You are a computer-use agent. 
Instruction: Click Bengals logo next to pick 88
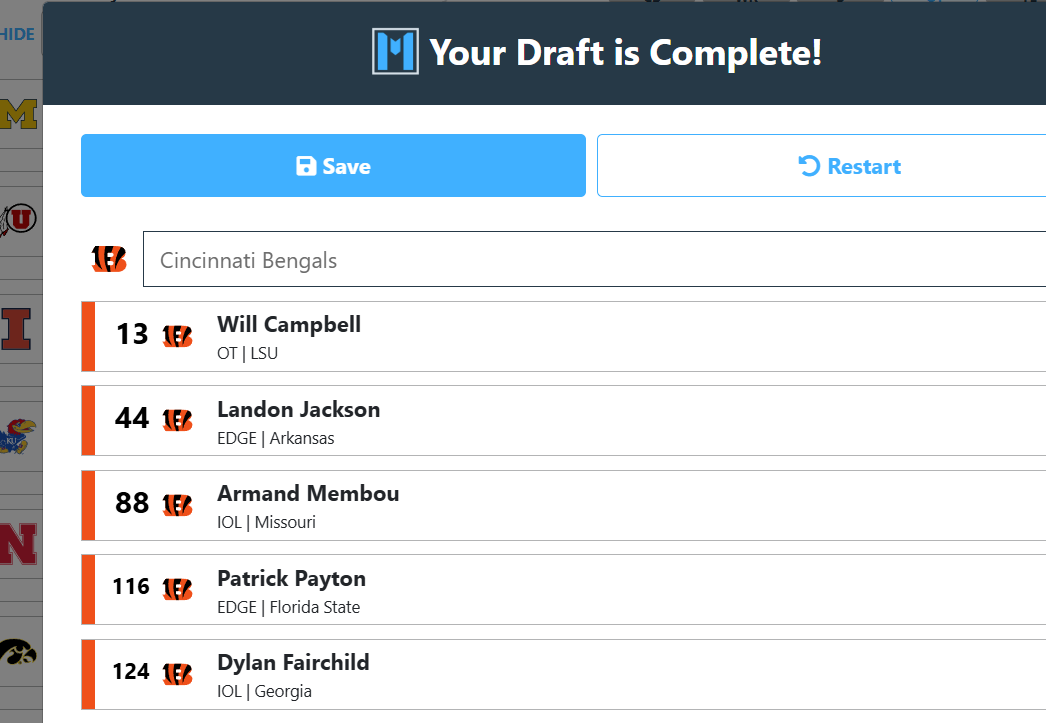click(177, 505)
